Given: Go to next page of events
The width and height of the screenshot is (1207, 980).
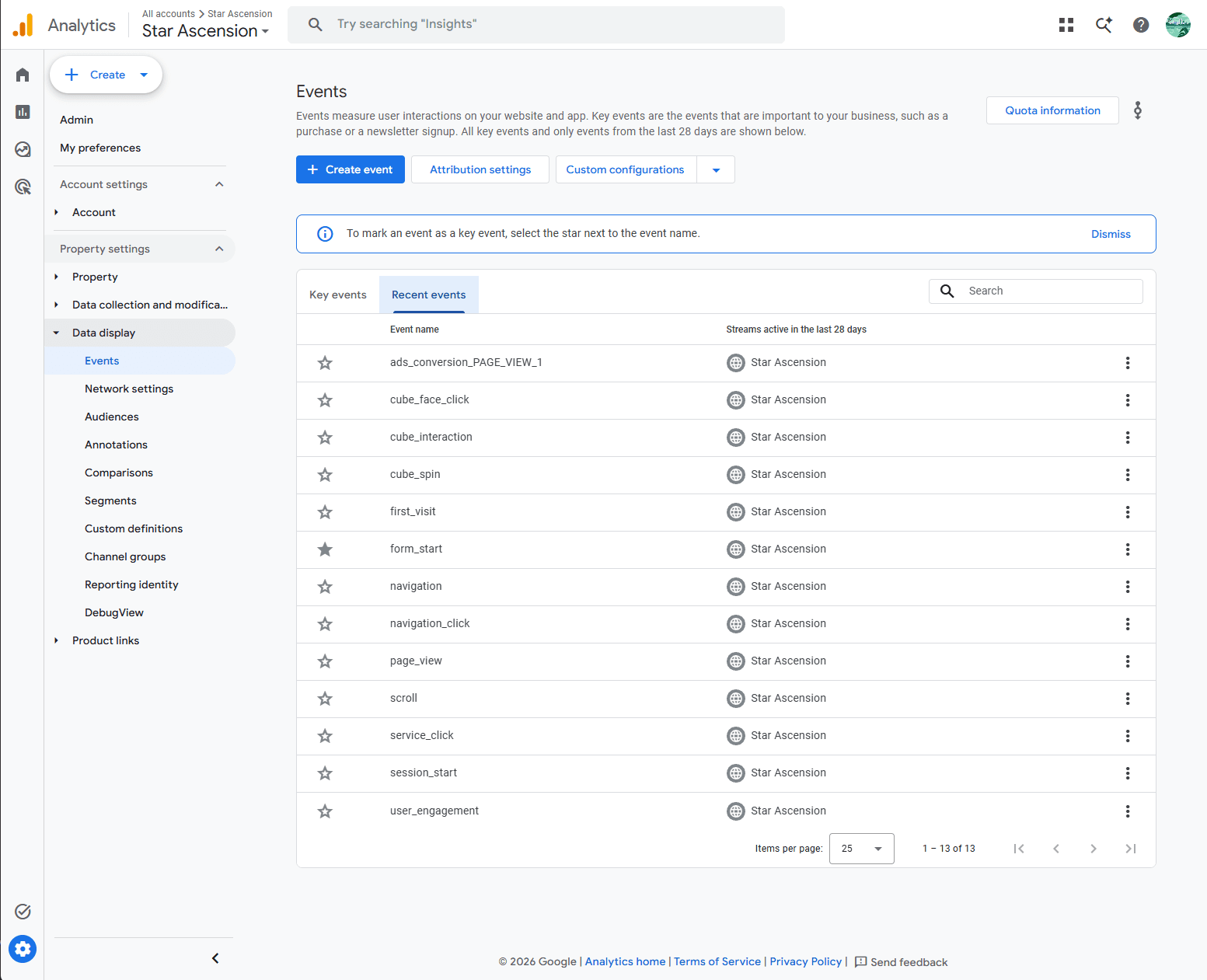Looking at the screenshot, I should tap(1094, 849).
